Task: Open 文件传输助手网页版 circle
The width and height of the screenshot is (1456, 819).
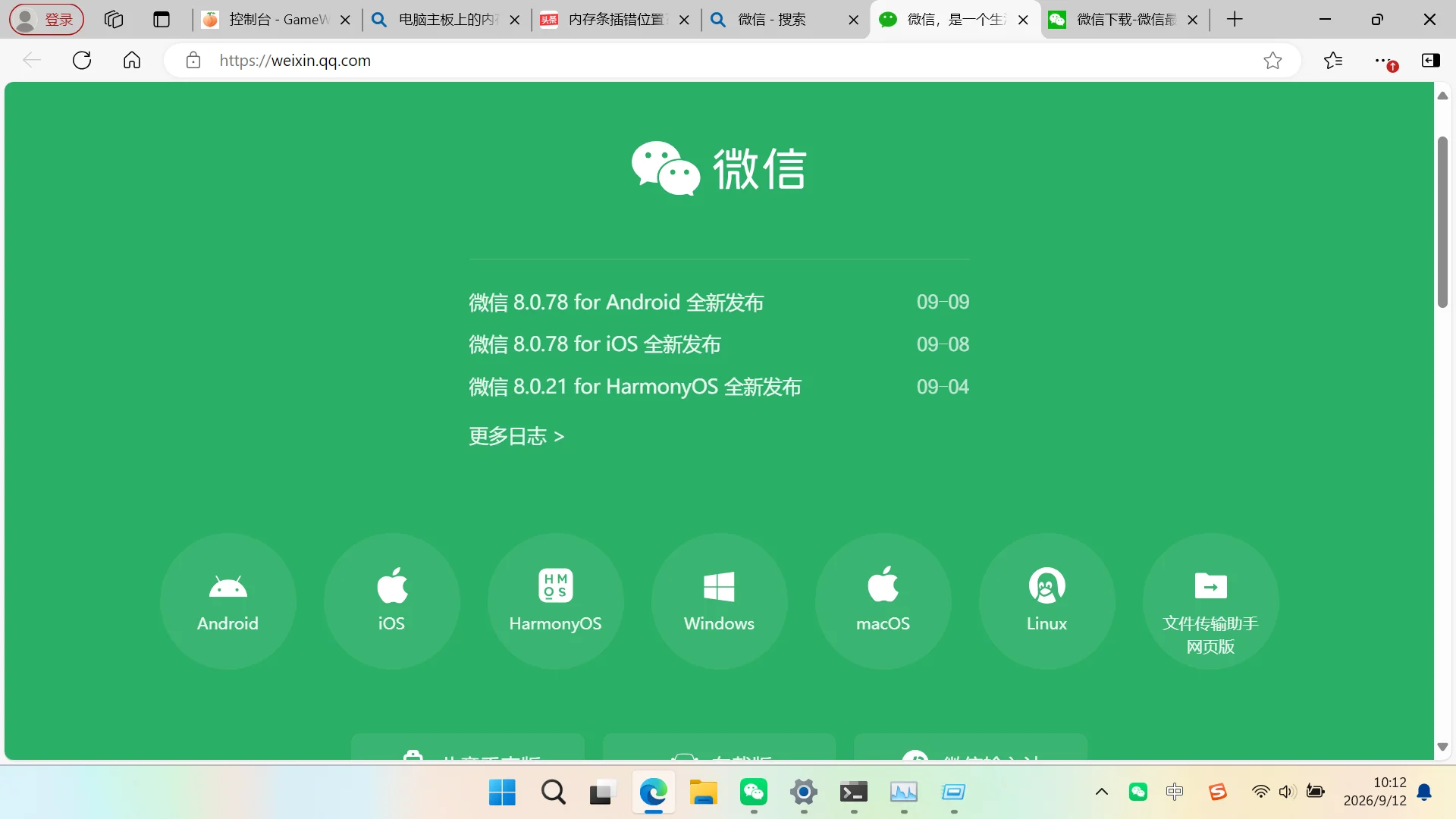Action: (1210, 601)
